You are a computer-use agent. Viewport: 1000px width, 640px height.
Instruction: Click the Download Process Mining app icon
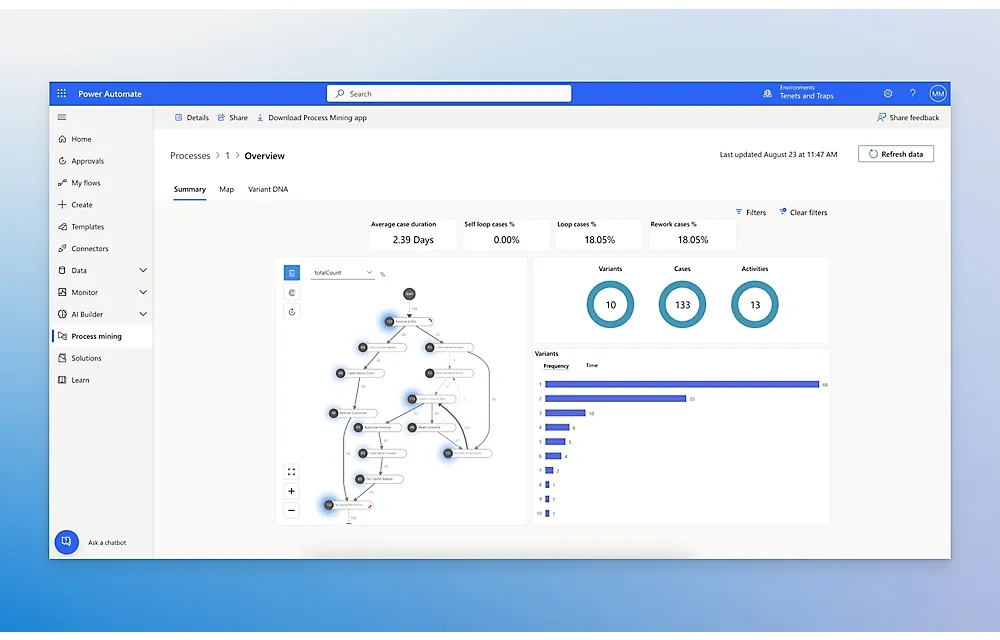260,117
